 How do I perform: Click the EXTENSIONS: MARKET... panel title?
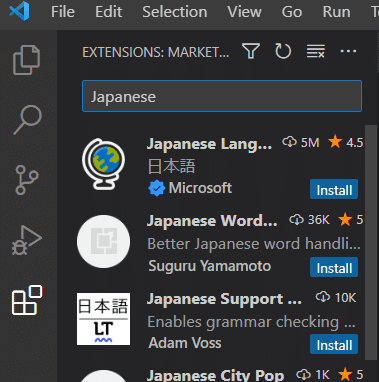156,52
